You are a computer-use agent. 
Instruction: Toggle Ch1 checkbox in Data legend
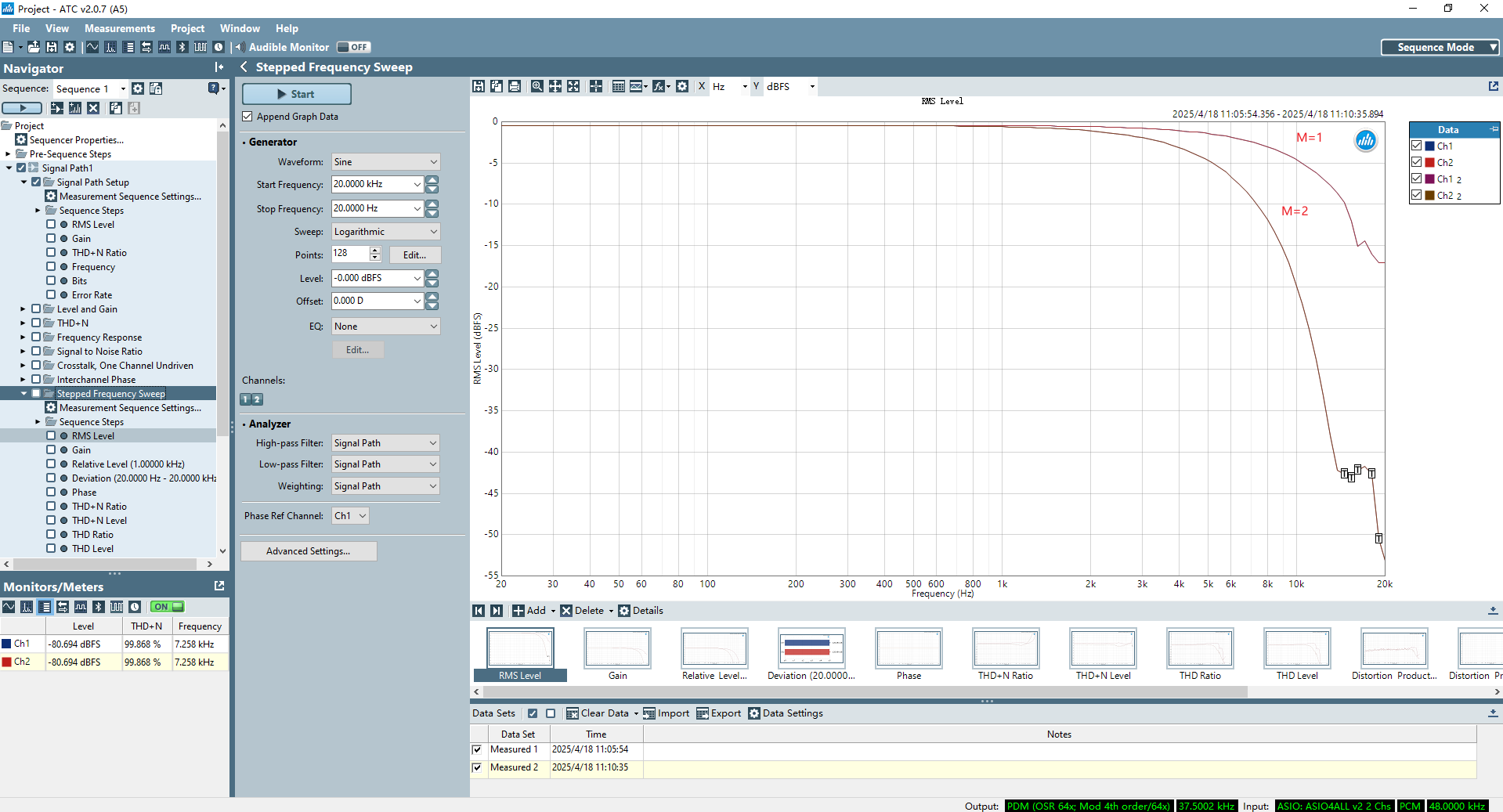(1416, 146)
